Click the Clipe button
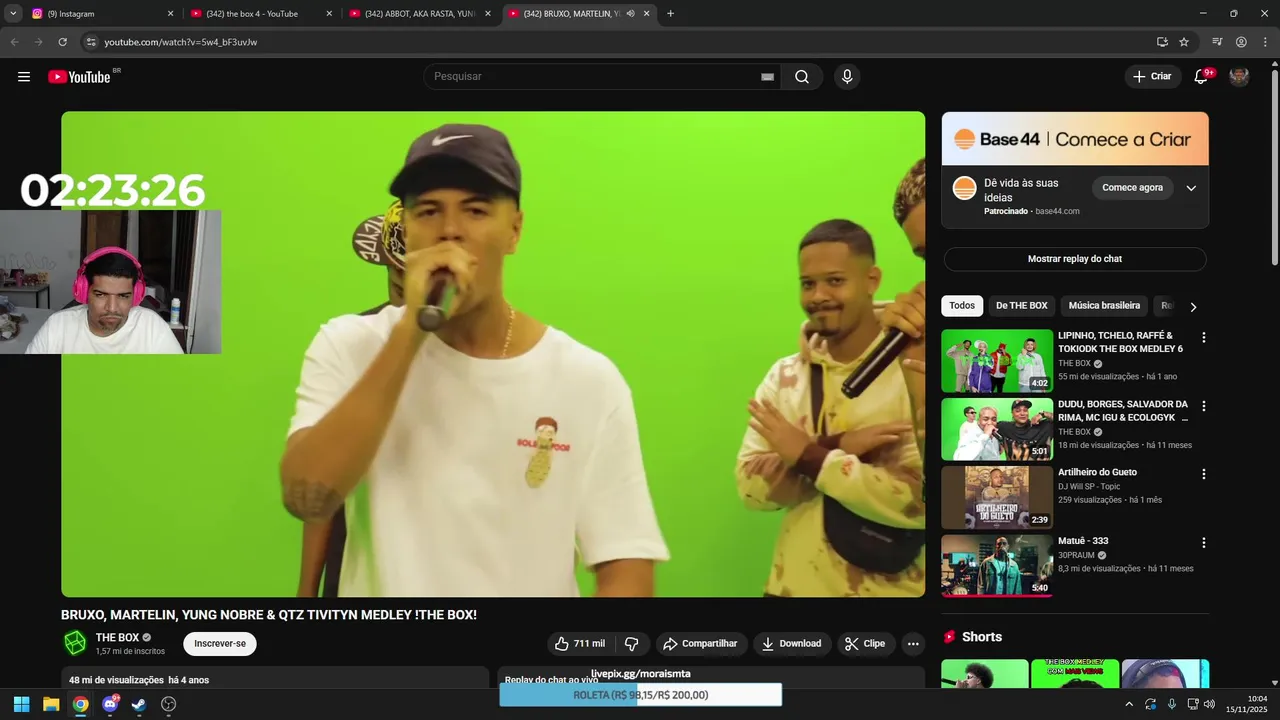The image size is (1280, 720). pyautogui.click(x=866, y=644)
